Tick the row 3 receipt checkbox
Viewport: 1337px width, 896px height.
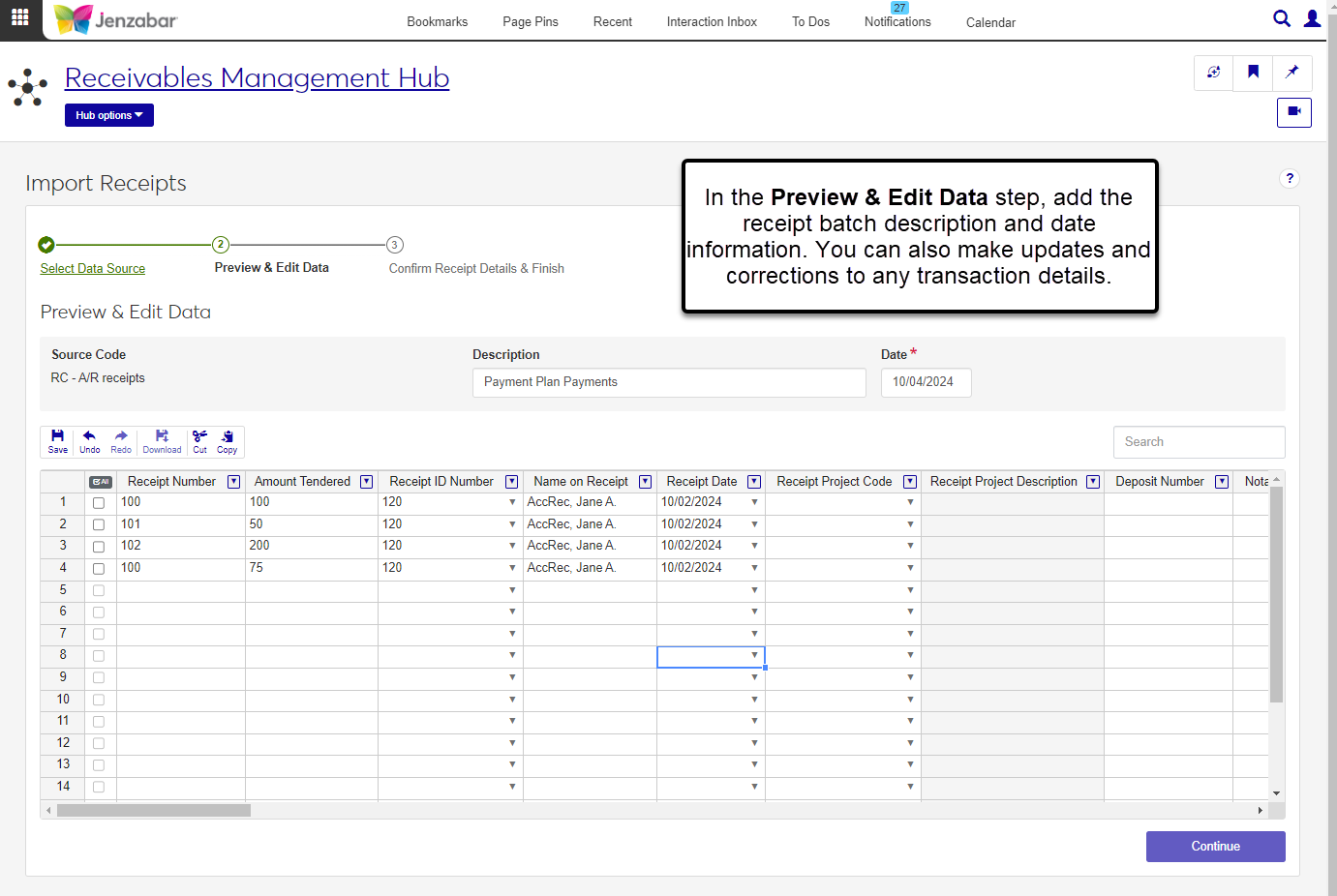click(99, 547)
